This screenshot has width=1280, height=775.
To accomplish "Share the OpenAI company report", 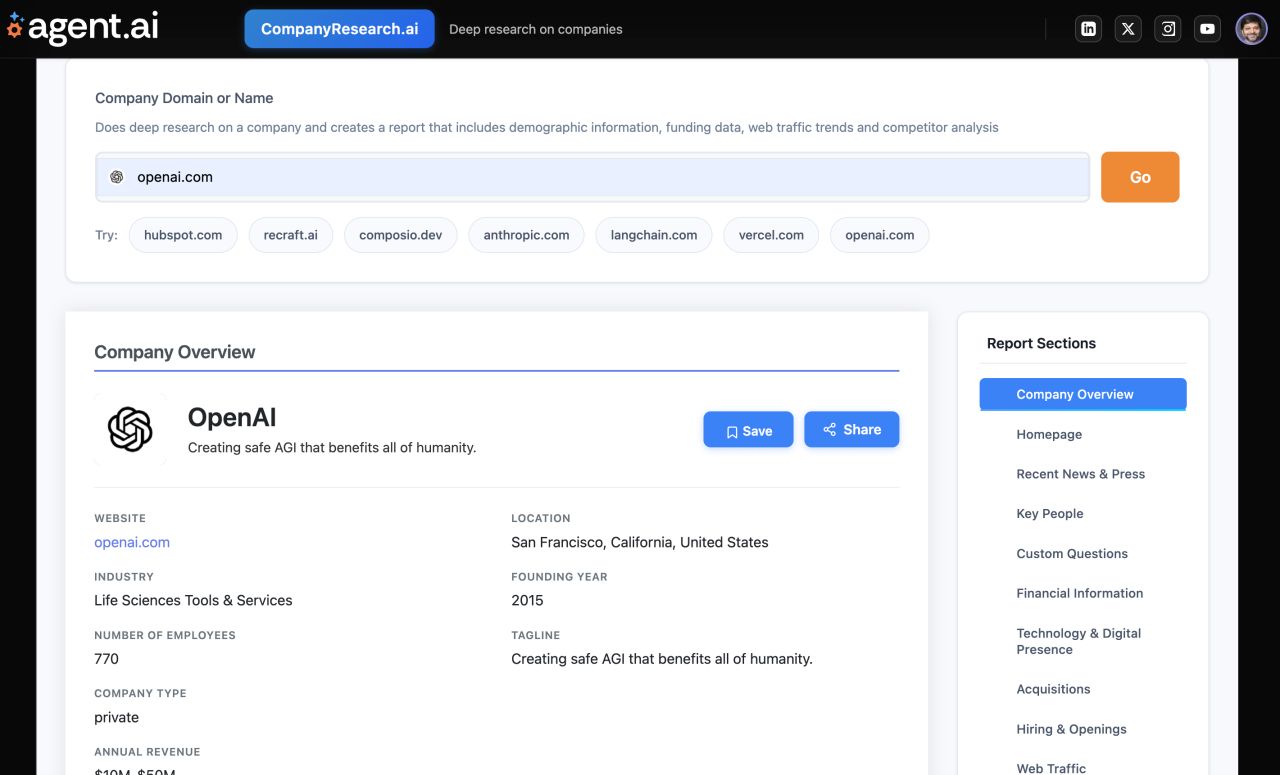I will click(x=851, y=429).
